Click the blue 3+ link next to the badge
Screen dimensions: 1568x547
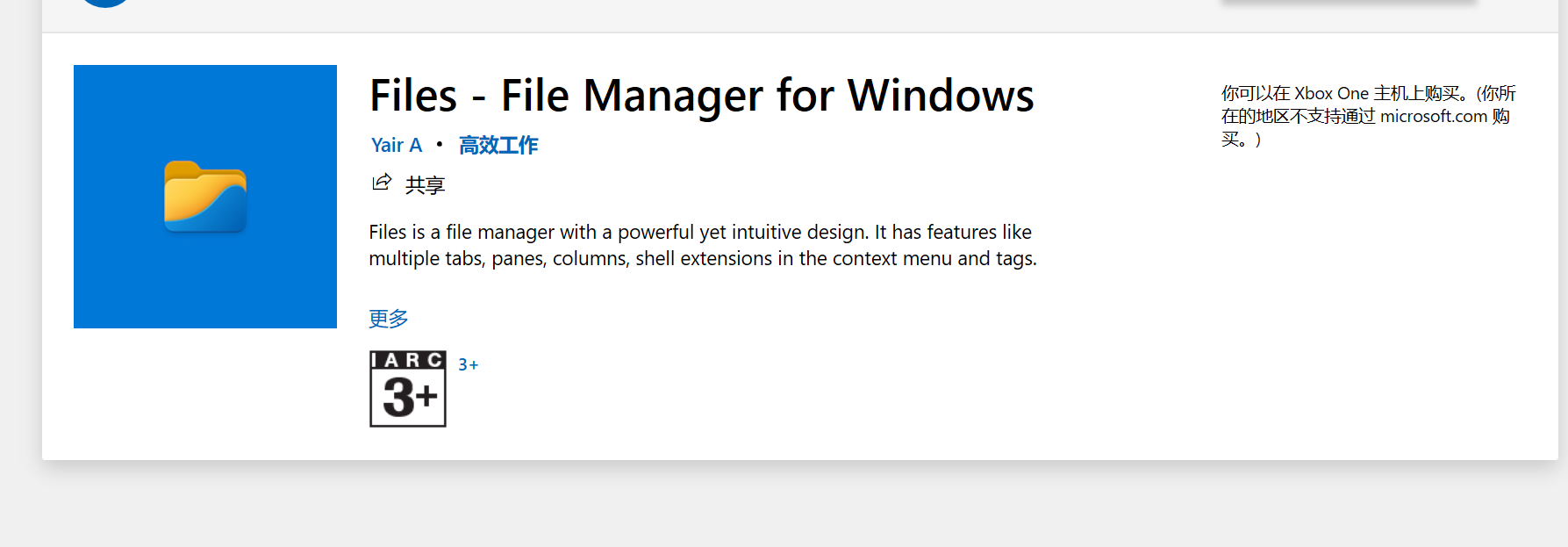click(x=468, y=363)
